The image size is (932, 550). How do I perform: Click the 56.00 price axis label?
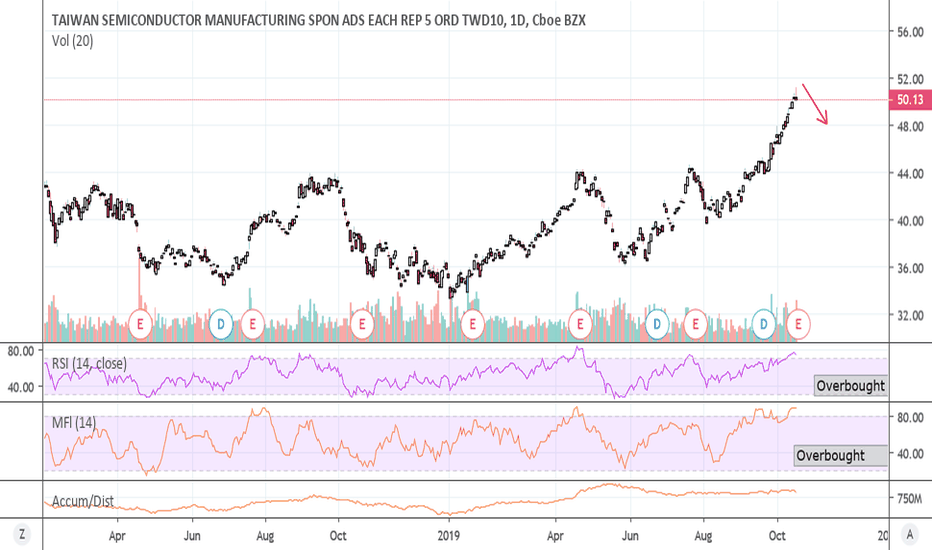tap(910, 32)
